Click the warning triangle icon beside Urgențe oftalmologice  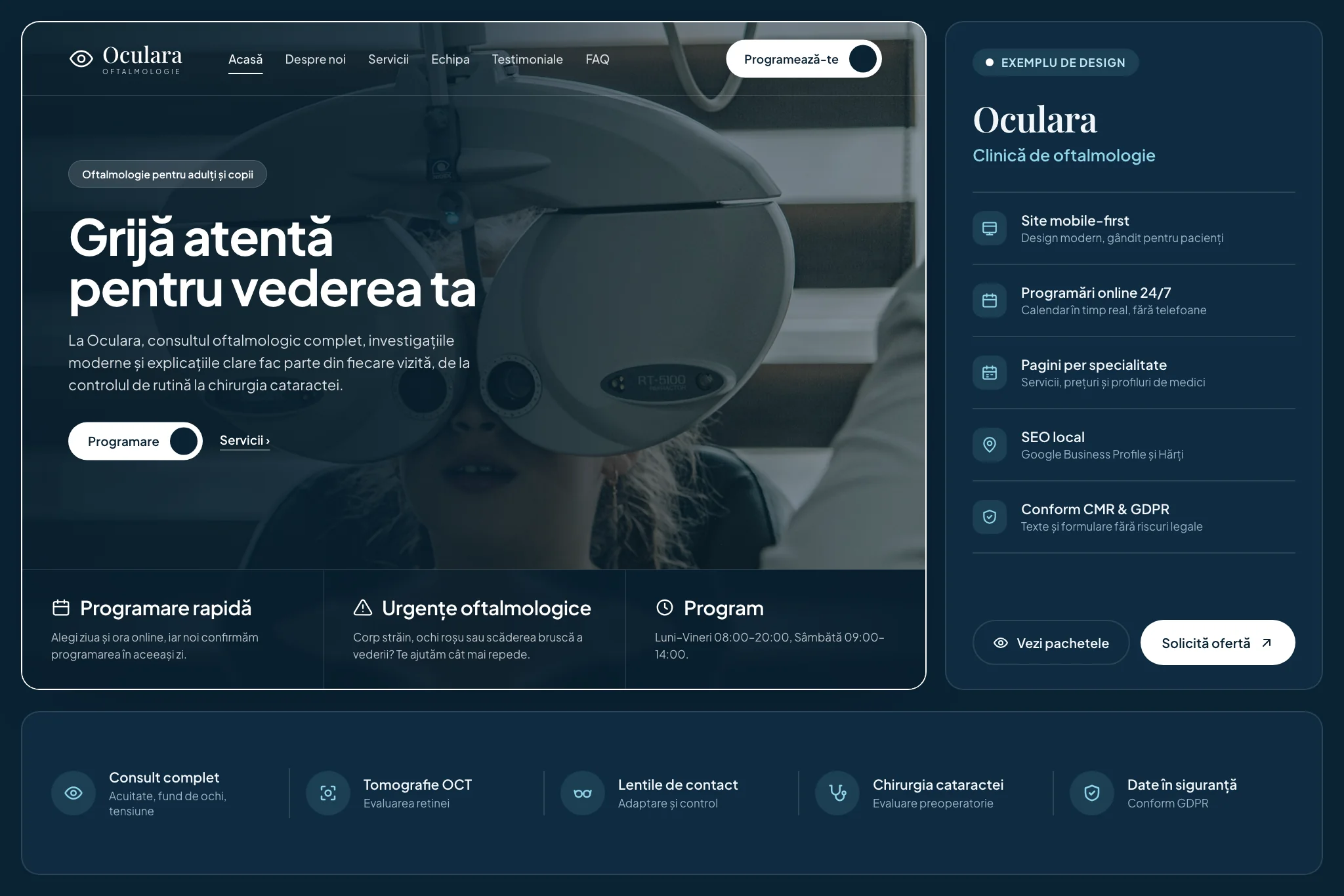[x=363, y=607]
